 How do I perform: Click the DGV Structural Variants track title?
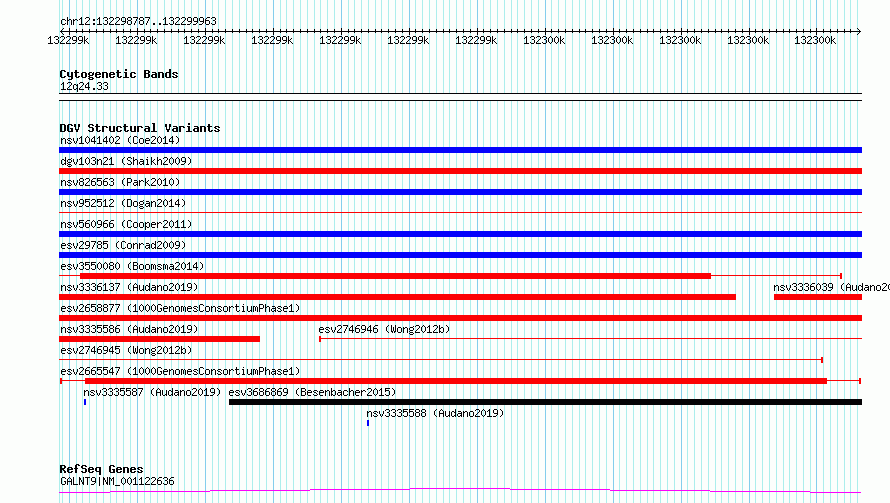click(140, 128)
